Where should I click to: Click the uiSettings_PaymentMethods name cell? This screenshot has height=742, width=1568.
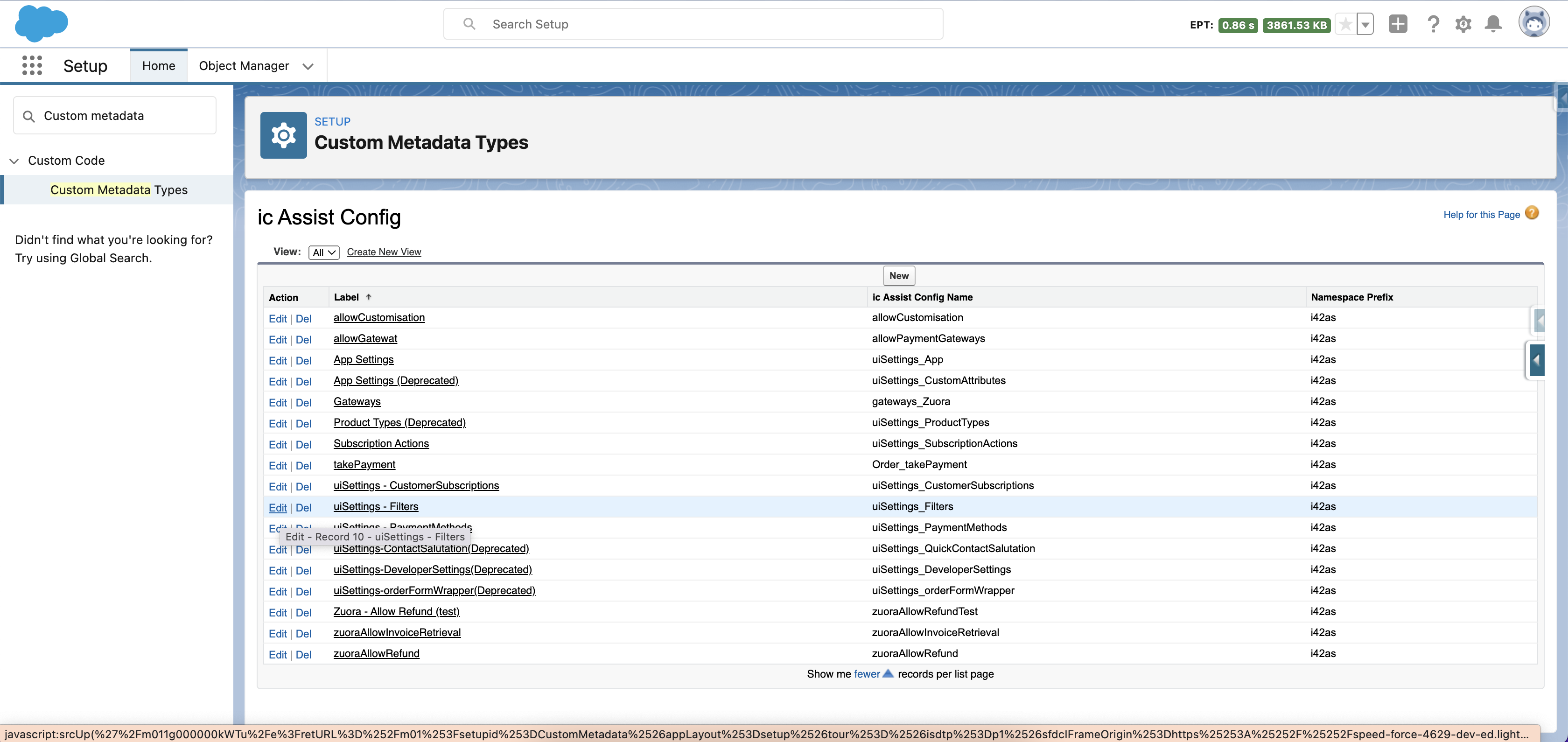[939, 528]
